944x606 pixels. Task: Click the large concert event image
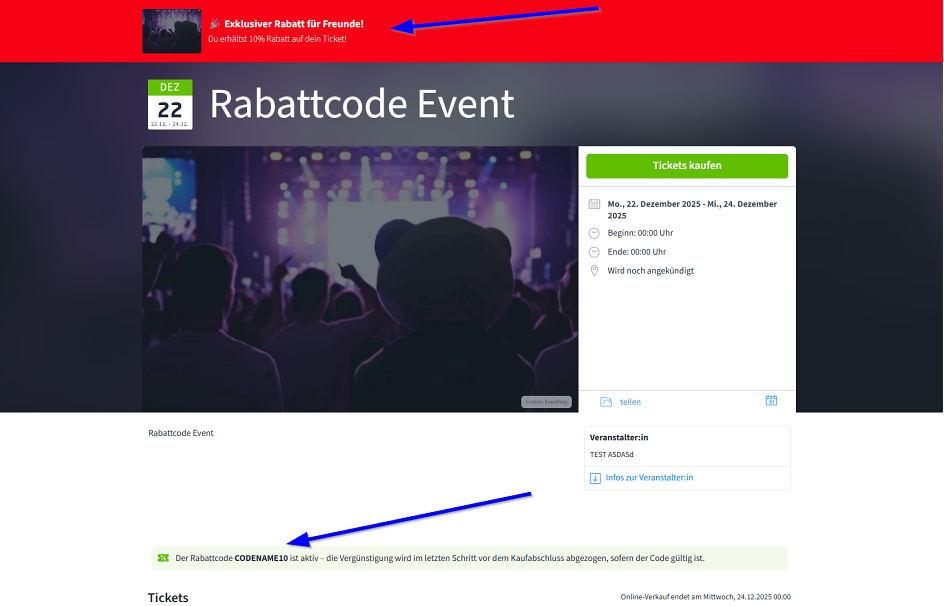pos(360,279)
